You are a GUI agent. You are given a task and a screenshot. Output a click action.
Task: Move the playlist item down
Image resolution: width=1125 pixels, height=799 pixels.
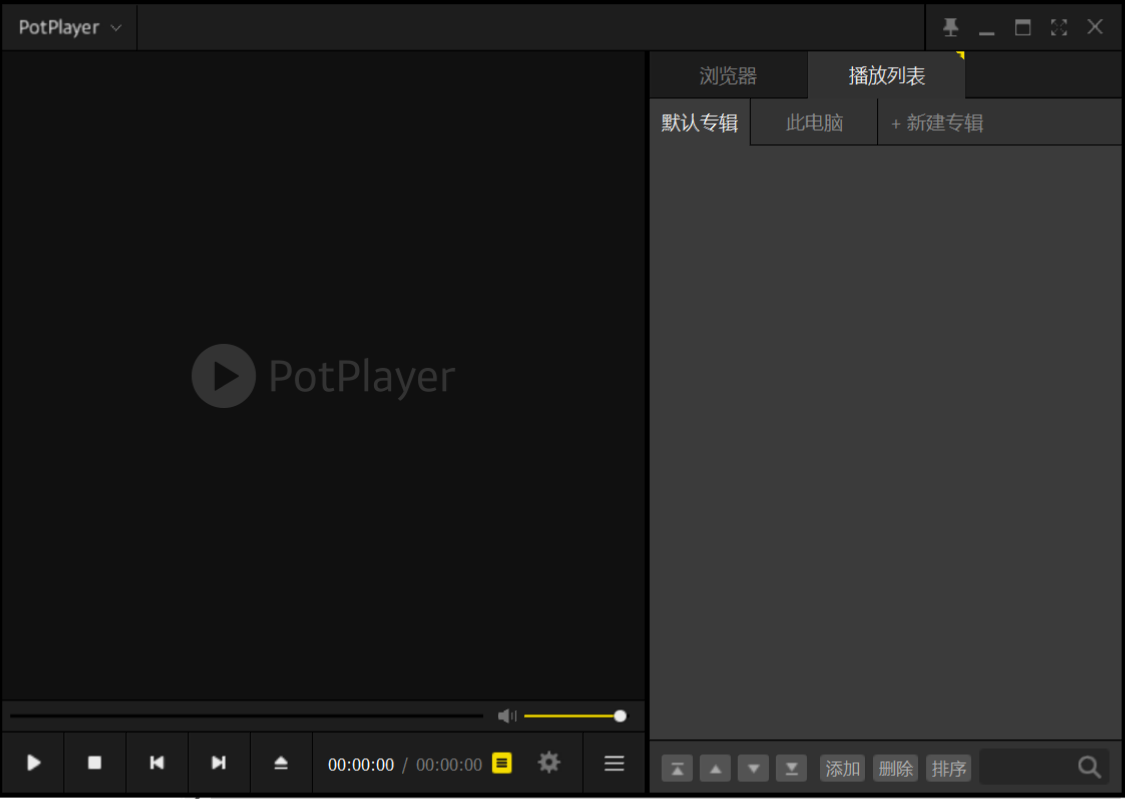(753, 768)
